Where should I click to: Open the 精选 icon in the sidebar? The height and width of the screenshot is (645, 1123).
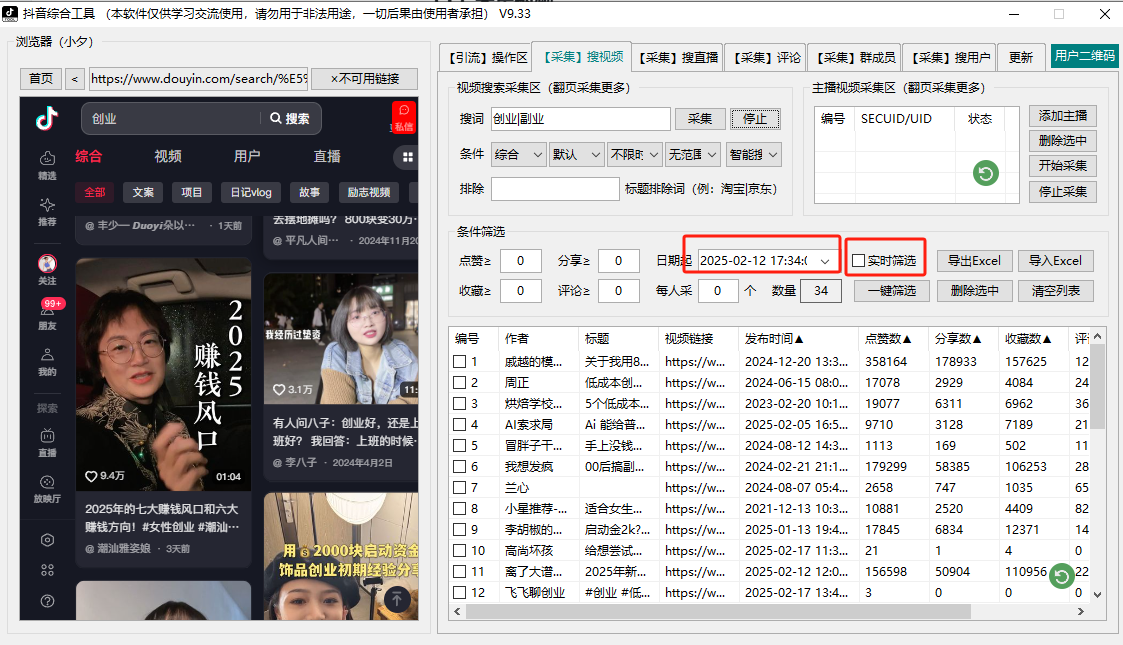(47, 160)
